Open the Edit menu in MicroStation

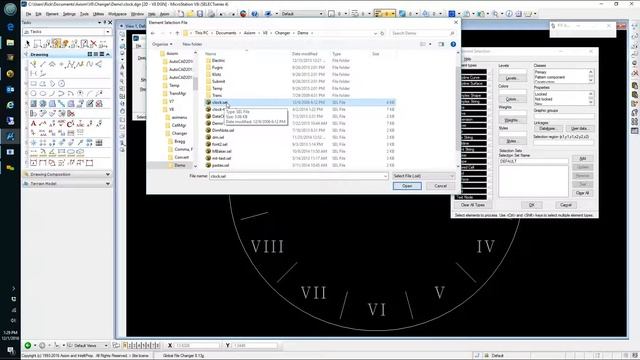point(38,14)
